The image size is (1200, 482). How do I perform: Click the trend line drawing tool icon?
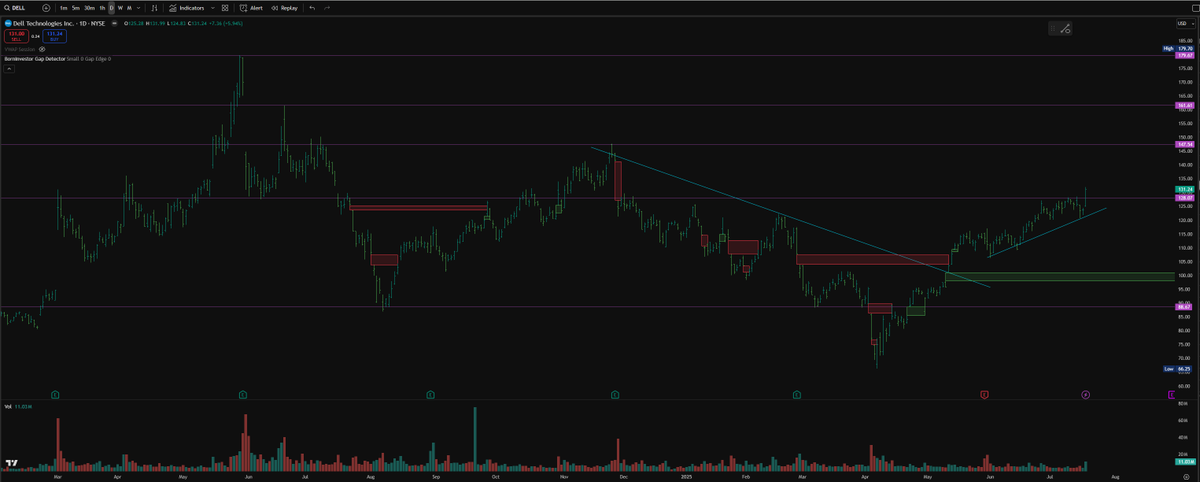click(x=1066, y=29)
